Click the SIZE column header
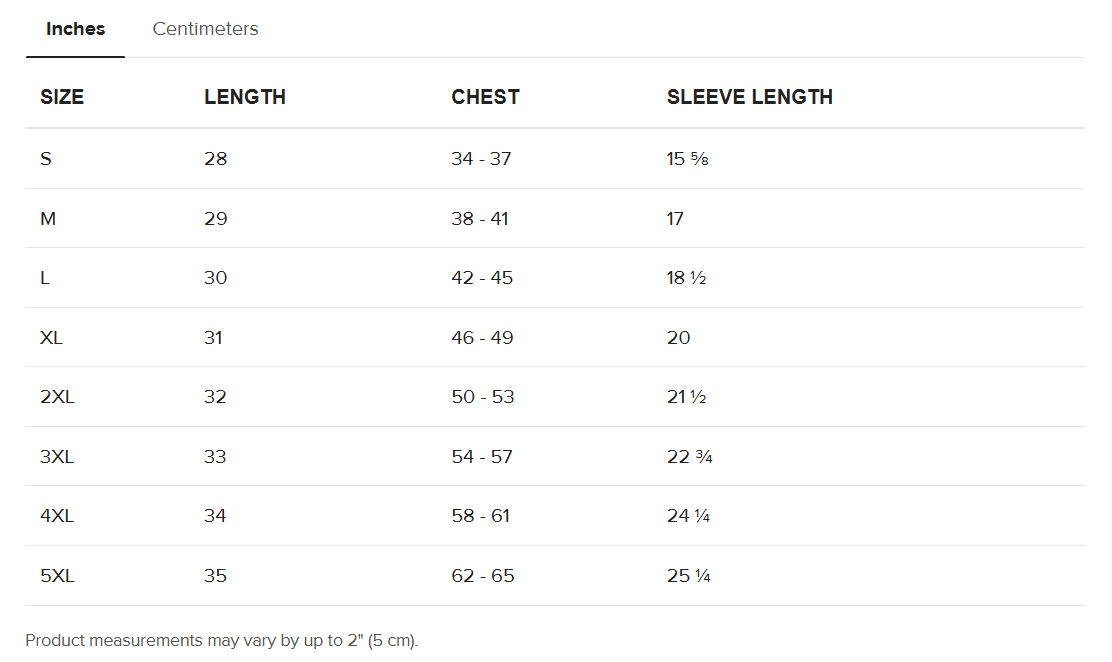 coord(62,97)
